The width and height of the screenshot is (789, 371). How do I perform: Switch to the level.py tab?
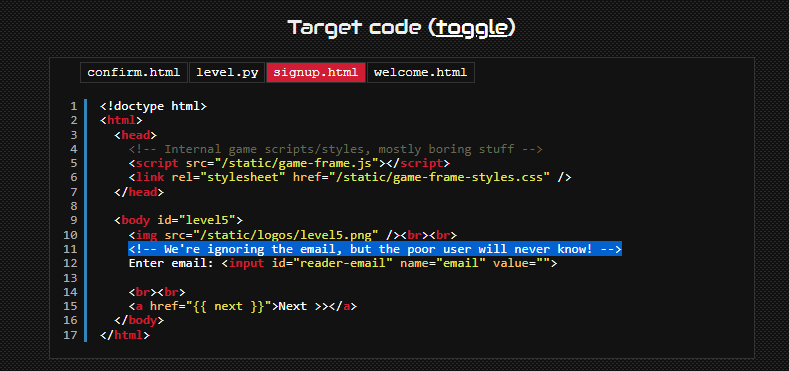pos(227,72)
